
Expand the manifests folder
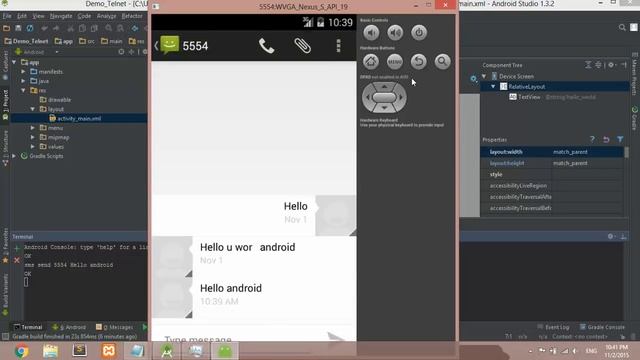tap(24, 72)
